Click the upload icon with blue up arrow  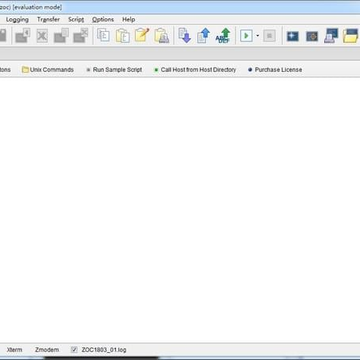pyautogui.click(x=203, y=35)
